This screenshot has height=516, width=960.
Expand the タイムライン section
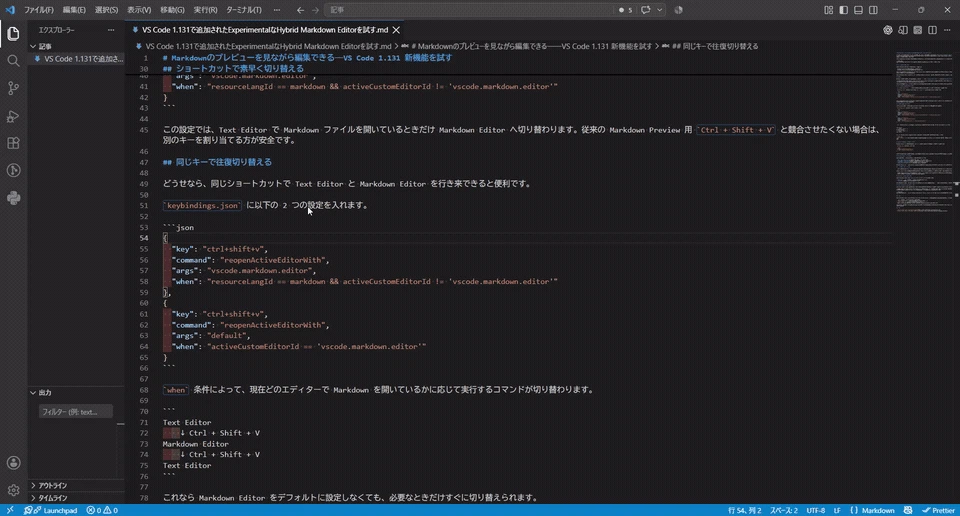click(76, 498)
